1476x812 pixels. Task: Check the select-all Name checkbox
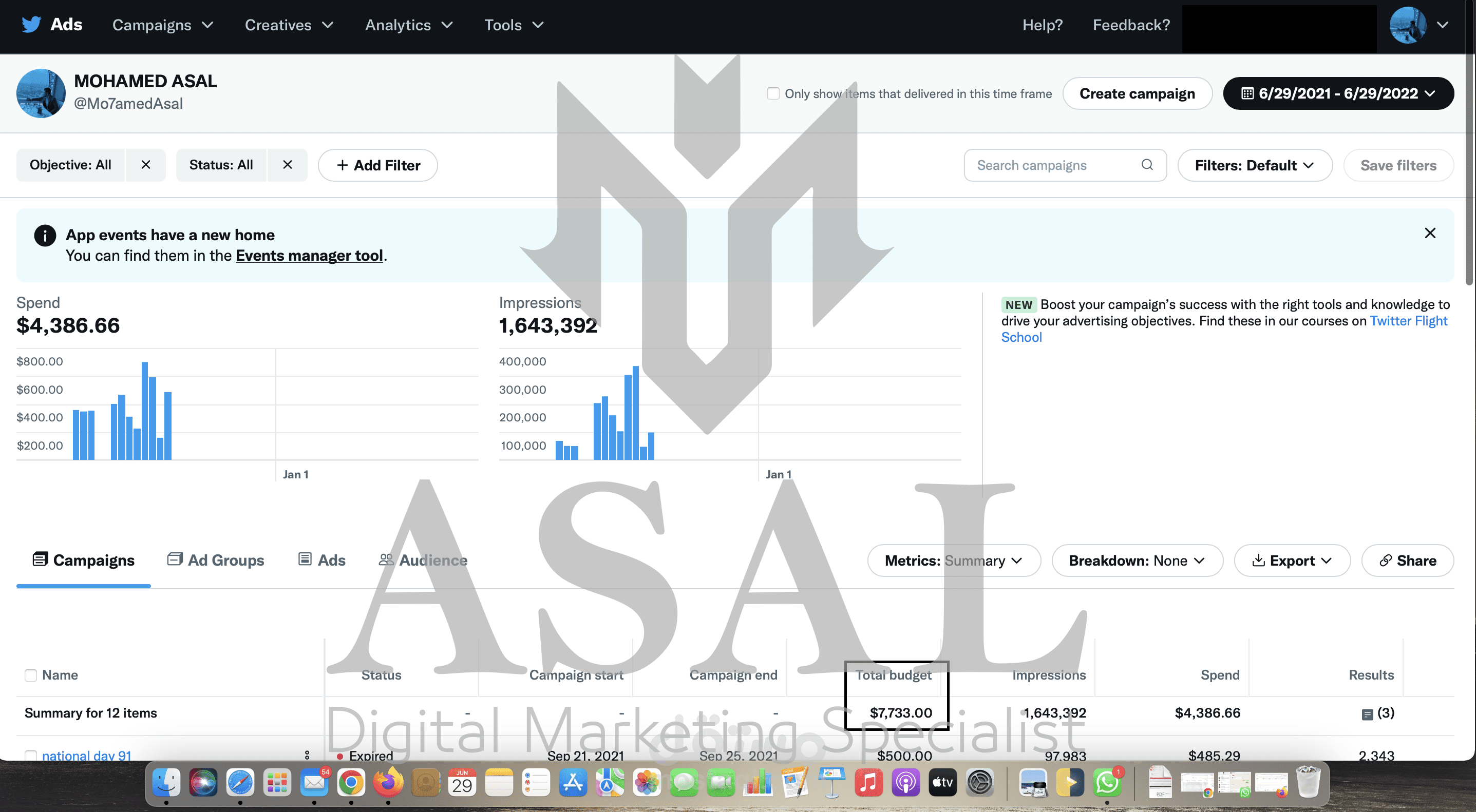(x=31, y=675)
